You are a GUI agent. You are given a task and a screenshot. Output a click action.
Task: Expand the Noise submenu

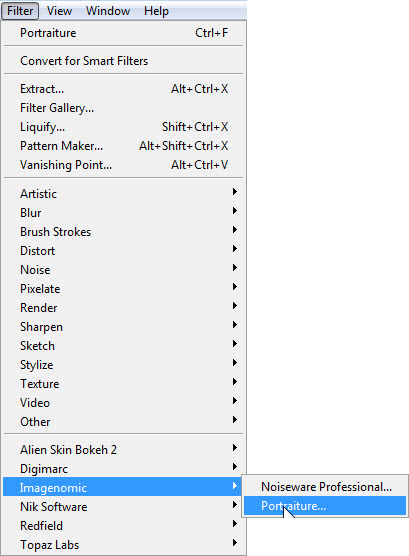pyautogui.click(x=123, y=270)
